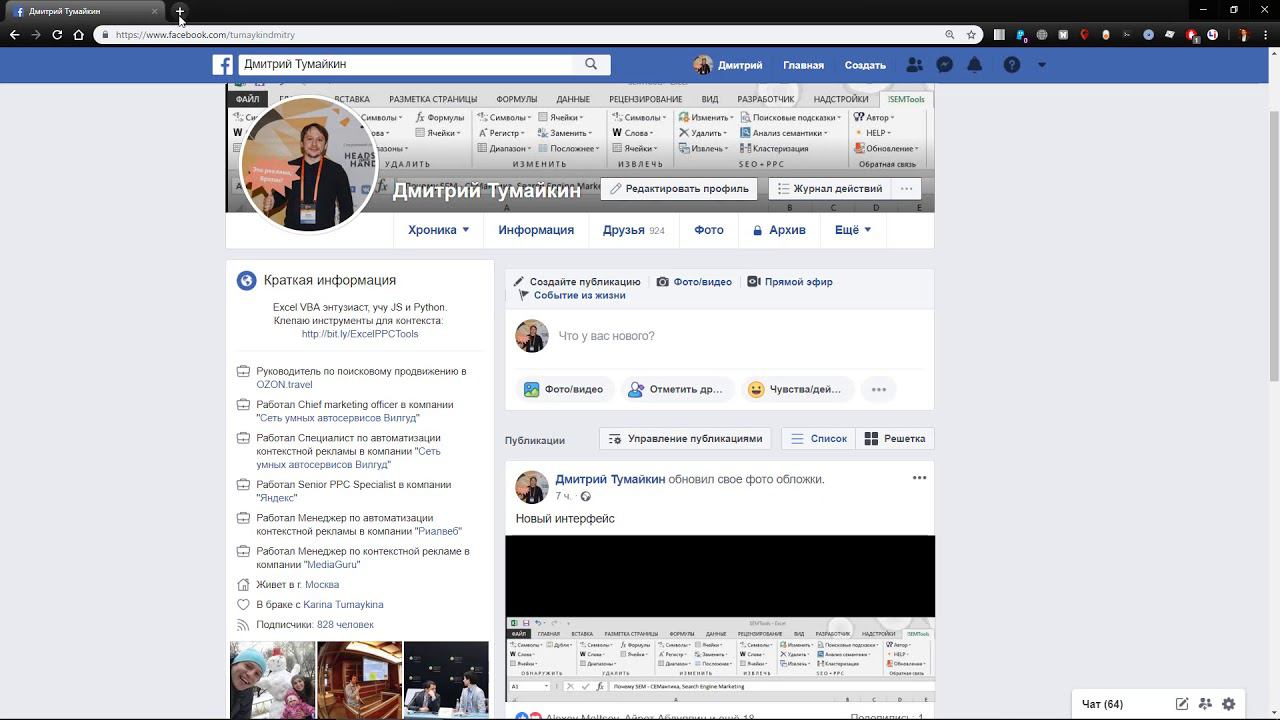Open post author Дмитрий Тумайкин link
Screen dimensions: 1280x720
coord(610,479)
